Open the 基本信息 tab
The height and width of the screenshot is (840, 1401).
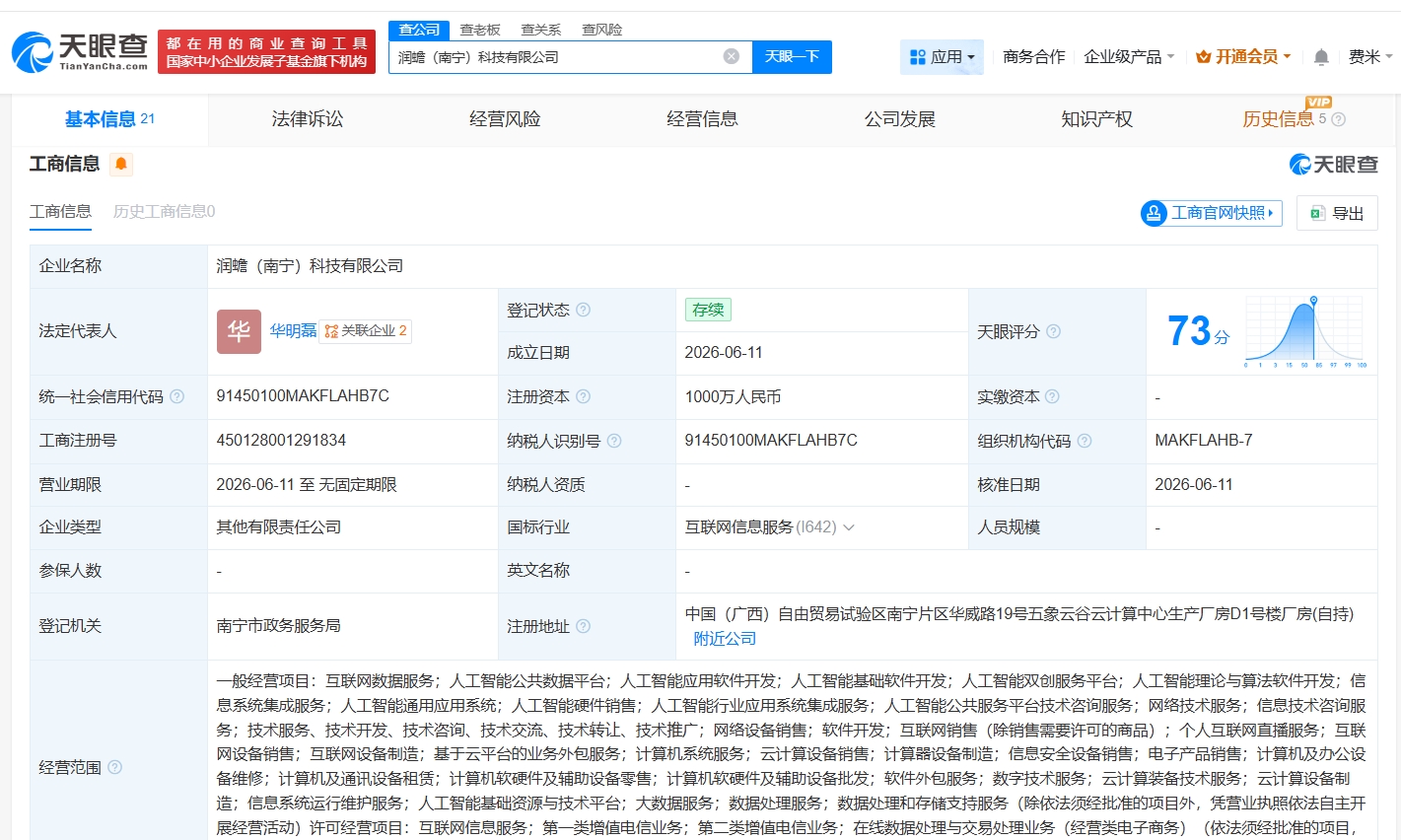[109, 119]
